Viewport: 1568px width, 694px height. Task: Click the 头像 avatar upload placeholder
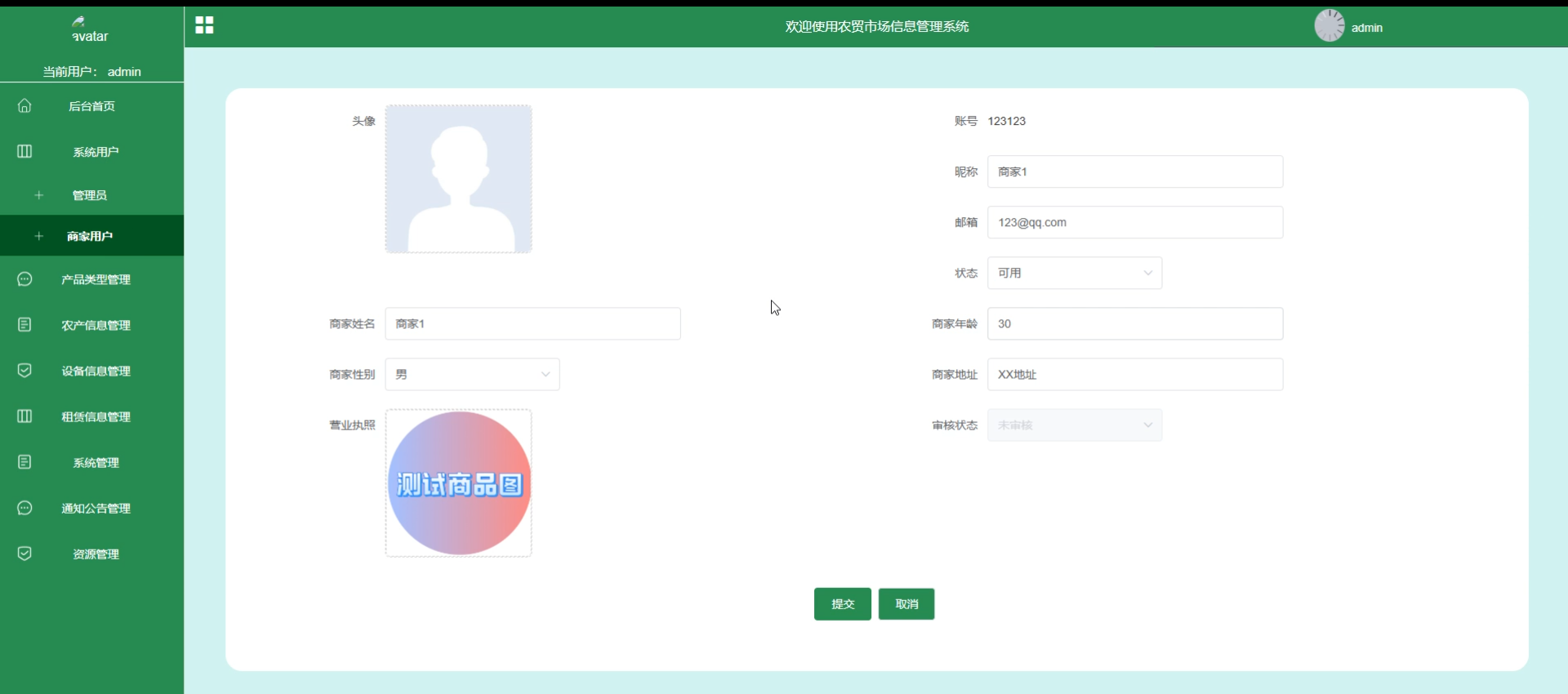tap(458, 179)
